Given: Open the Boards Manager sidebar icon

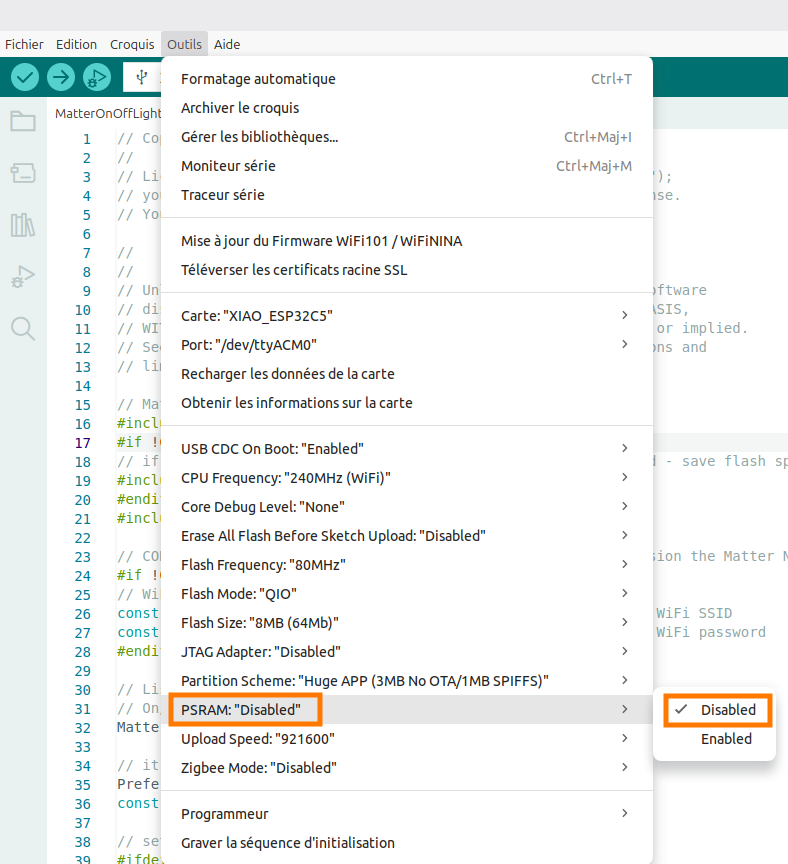Looking at the screenshot, I should point(23,174).
